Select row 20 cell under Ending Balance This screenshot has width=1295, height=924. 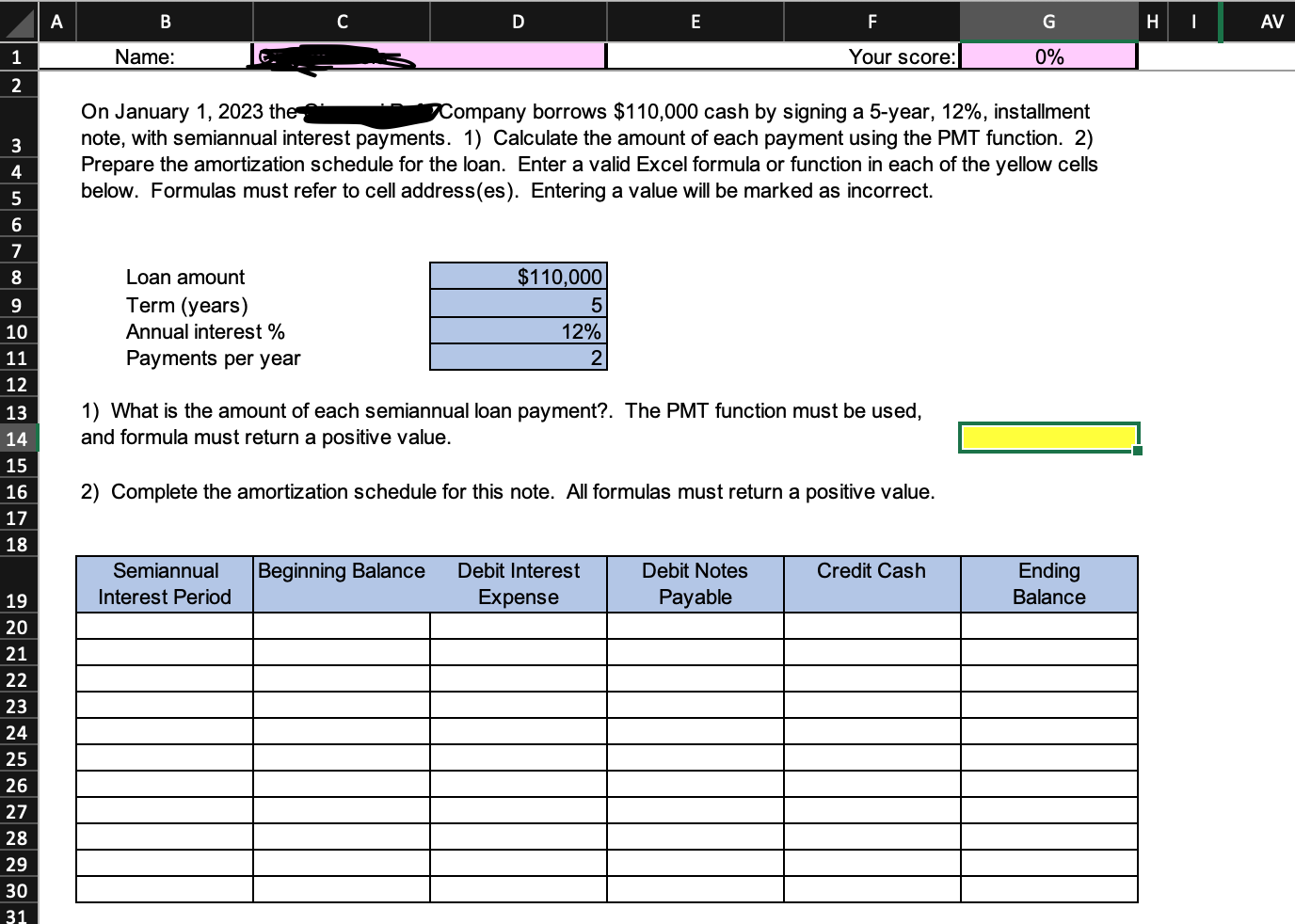tap(1049, 626)
